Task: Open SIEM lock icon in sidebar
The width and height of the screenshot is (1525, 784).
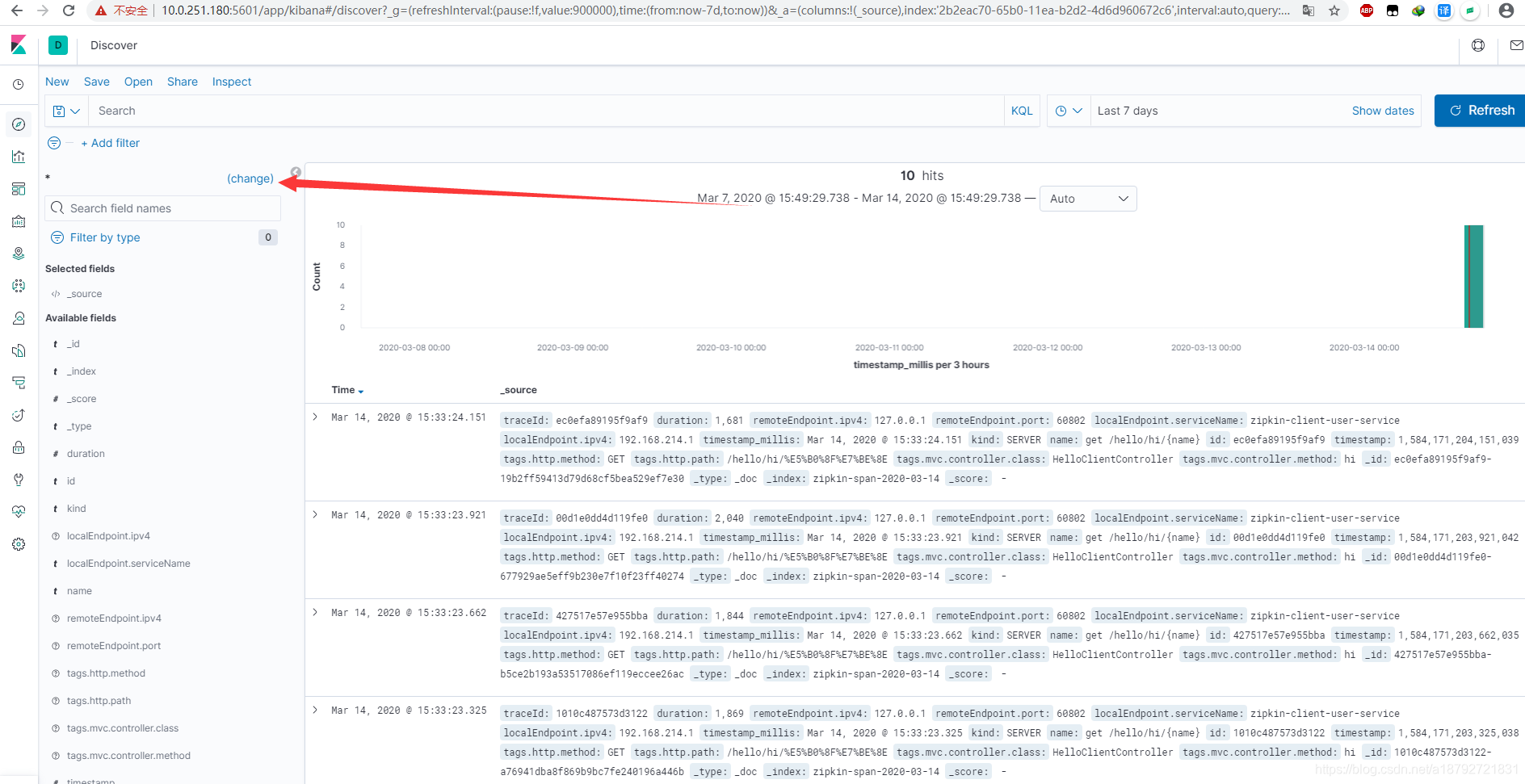Action: coord(19,447)
